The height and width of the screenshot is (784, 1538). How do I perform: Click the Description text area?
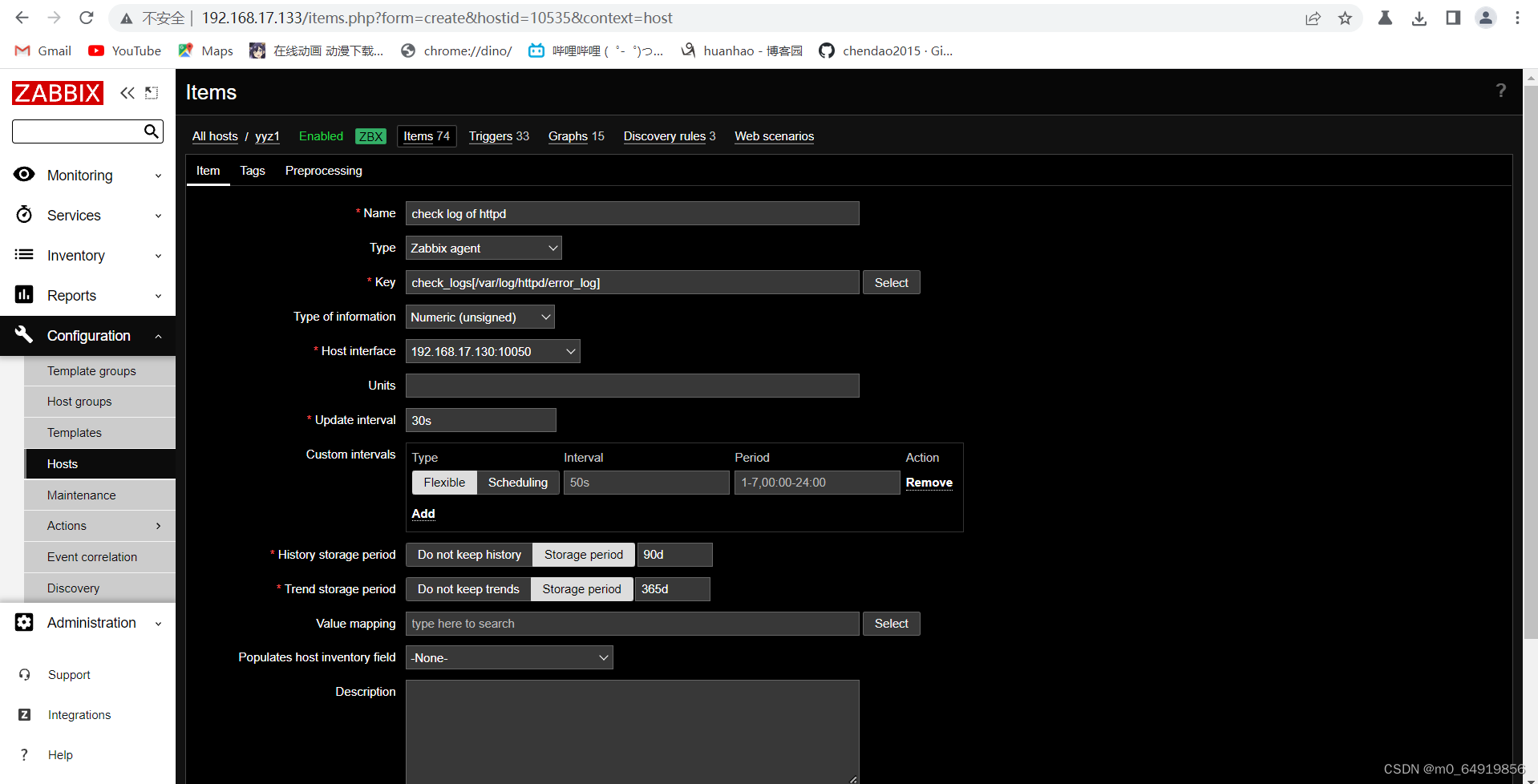click(632, 732)
